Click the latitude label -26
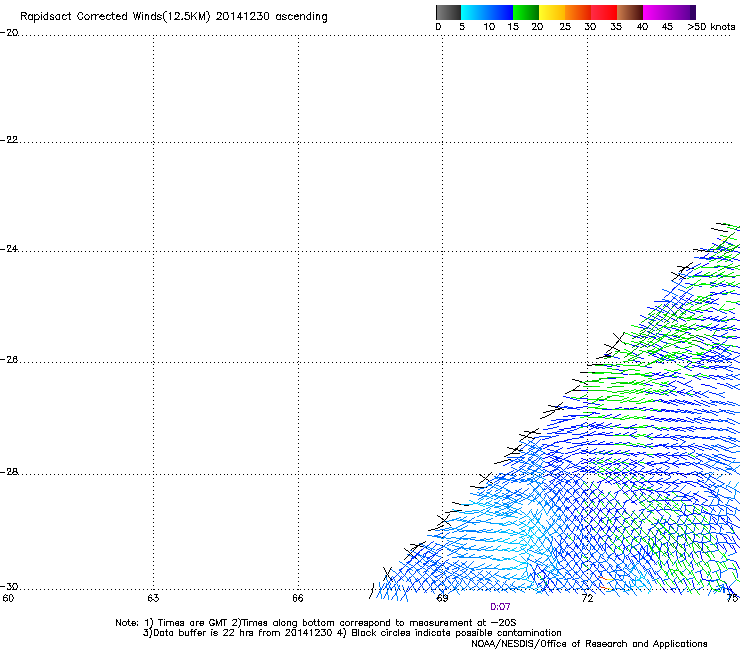Image resolution: width=740 pixels, height=650 pixels. (x=9, y=360)
